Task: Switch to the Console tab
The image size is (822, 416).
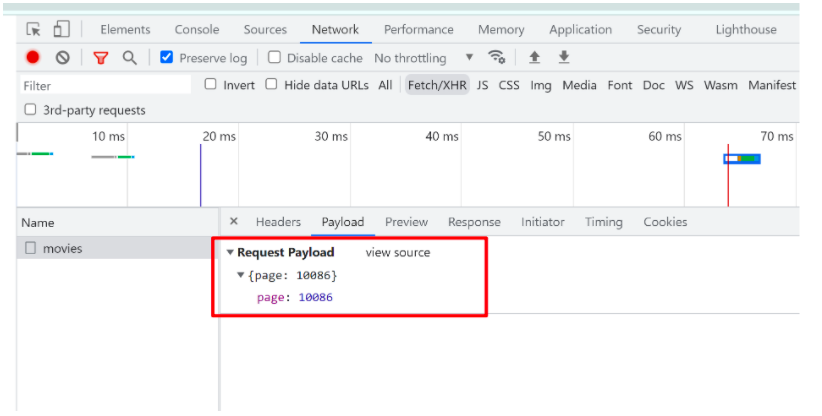Action: 197,30
